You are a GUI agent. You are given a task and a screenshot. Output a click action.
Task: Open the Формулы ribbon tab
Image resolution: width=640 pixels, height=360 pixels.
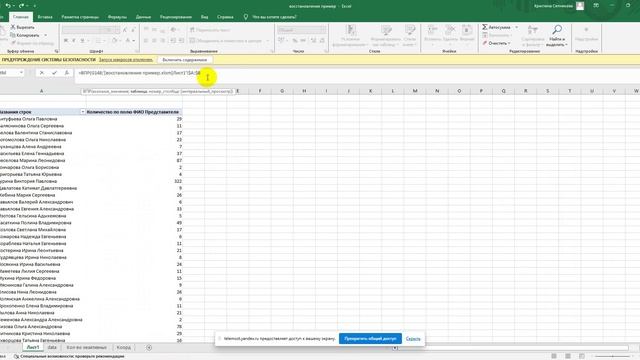[117, 17]
